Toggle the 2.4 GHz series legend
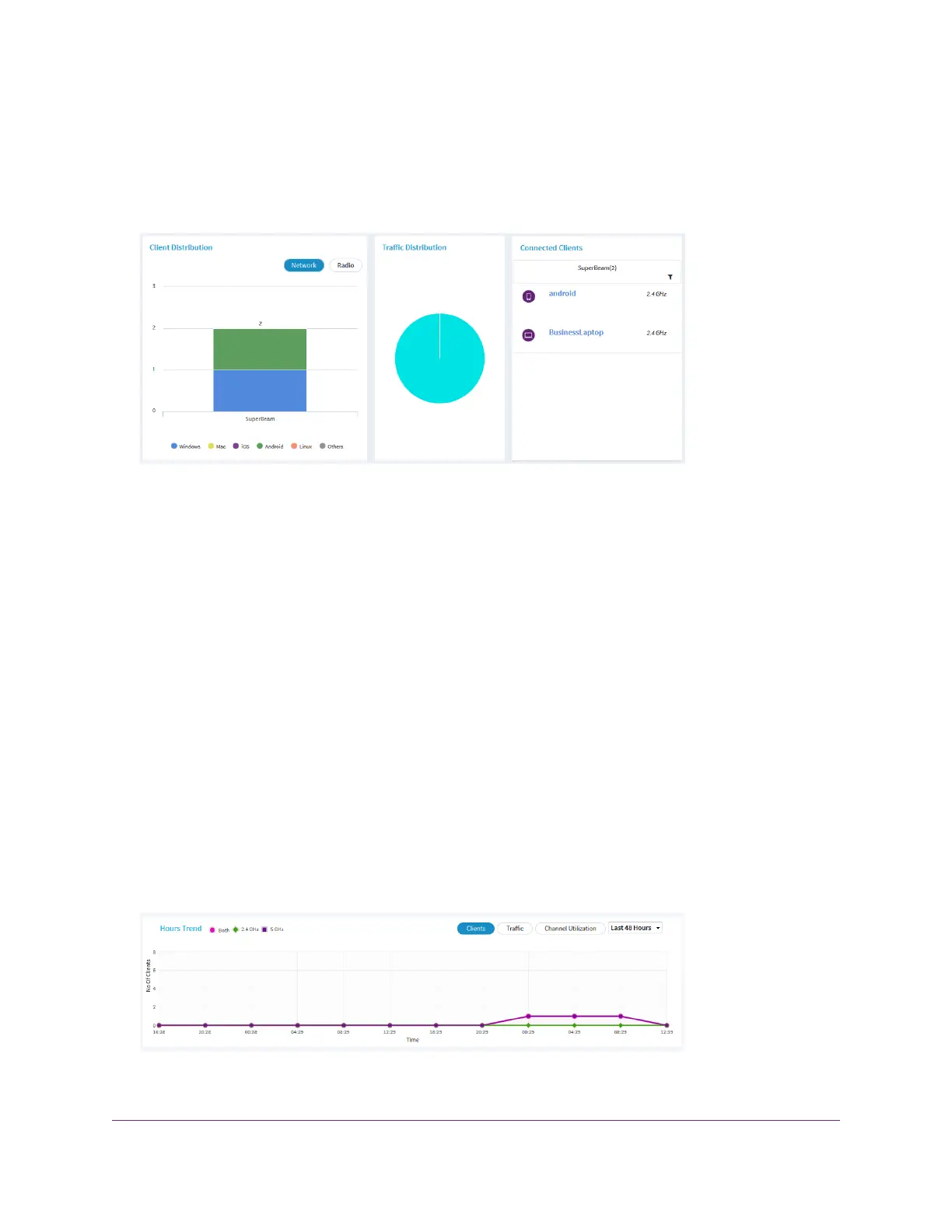This screenshot has height=1232, width=952. [246, 929]
